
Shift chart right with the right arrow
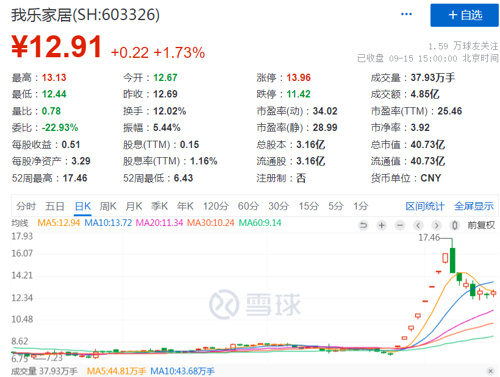pyautogui.click(x=436, y=226)
